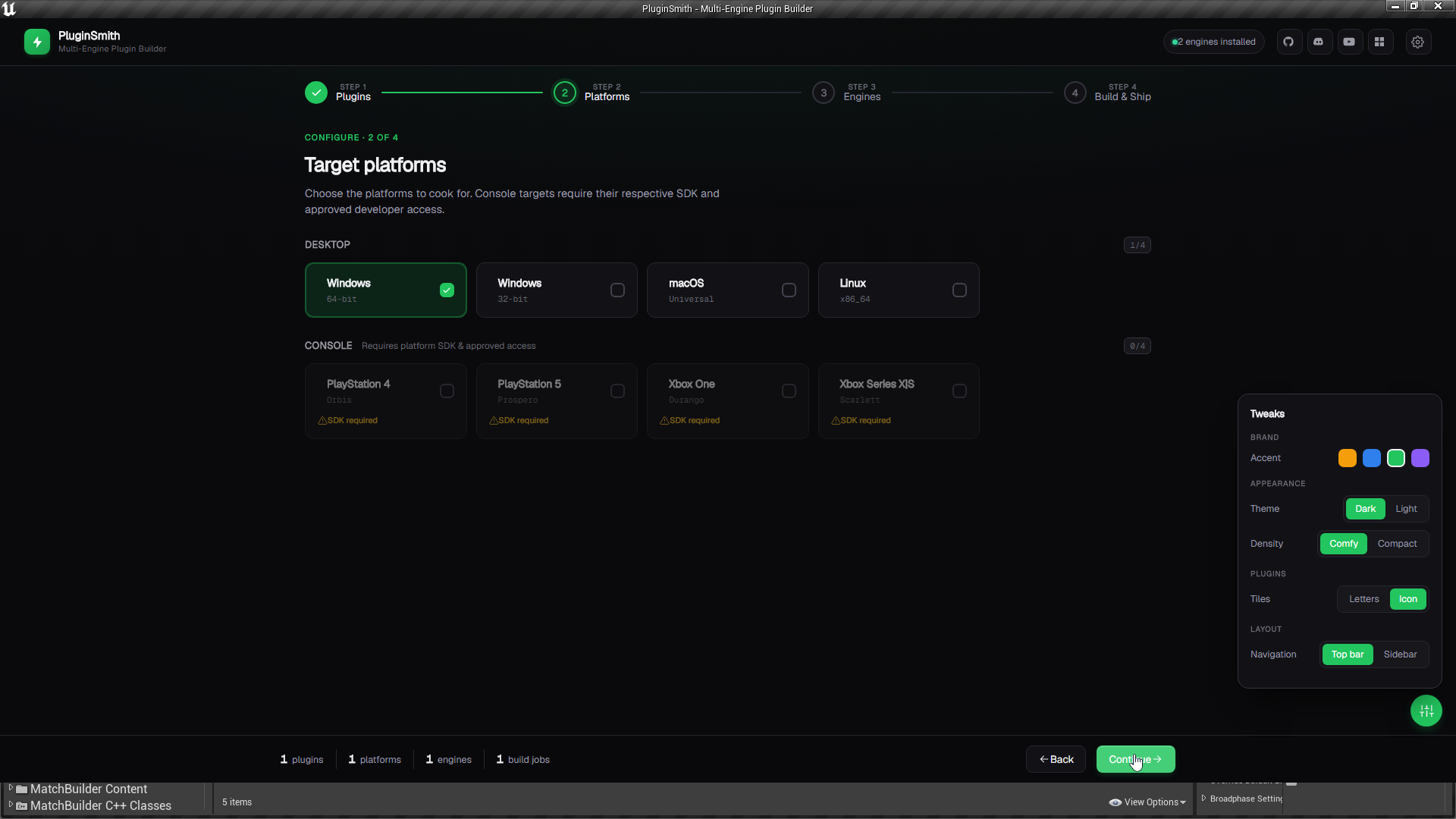Click the Step 4 Build & Ship circle

tap(1075, 93)
